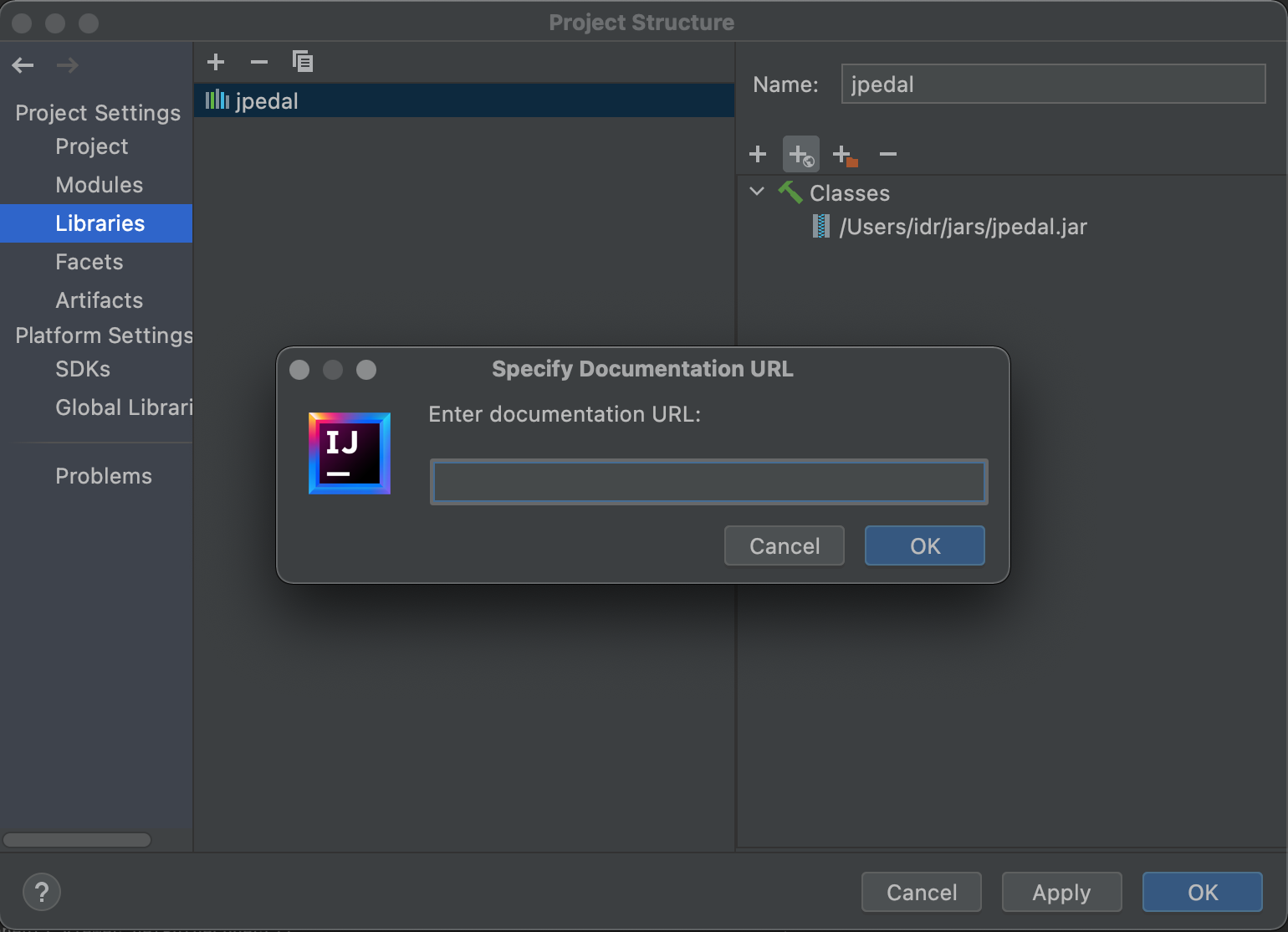Click the help question mark icon
This screenshot has height=932, width=1288.
click(x=41, y=892)
